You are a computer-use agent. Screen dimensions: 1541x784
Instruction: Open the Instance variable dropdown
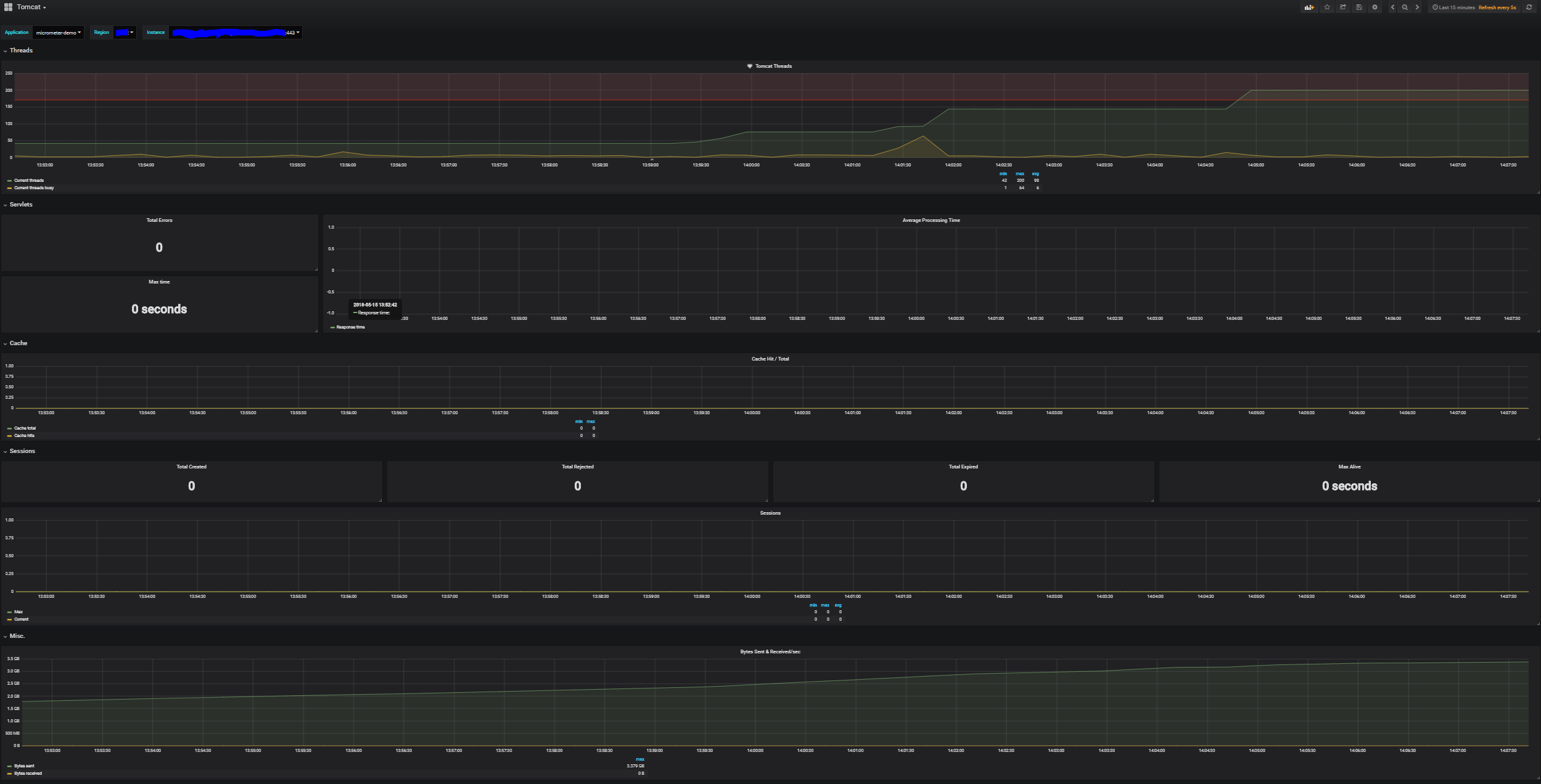pos(236,33)
